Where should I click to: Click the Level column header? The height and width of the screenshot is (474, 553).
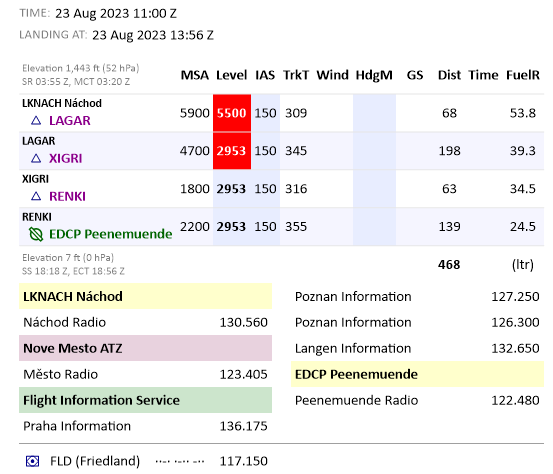pyautogui.click(x=232, y=75)
